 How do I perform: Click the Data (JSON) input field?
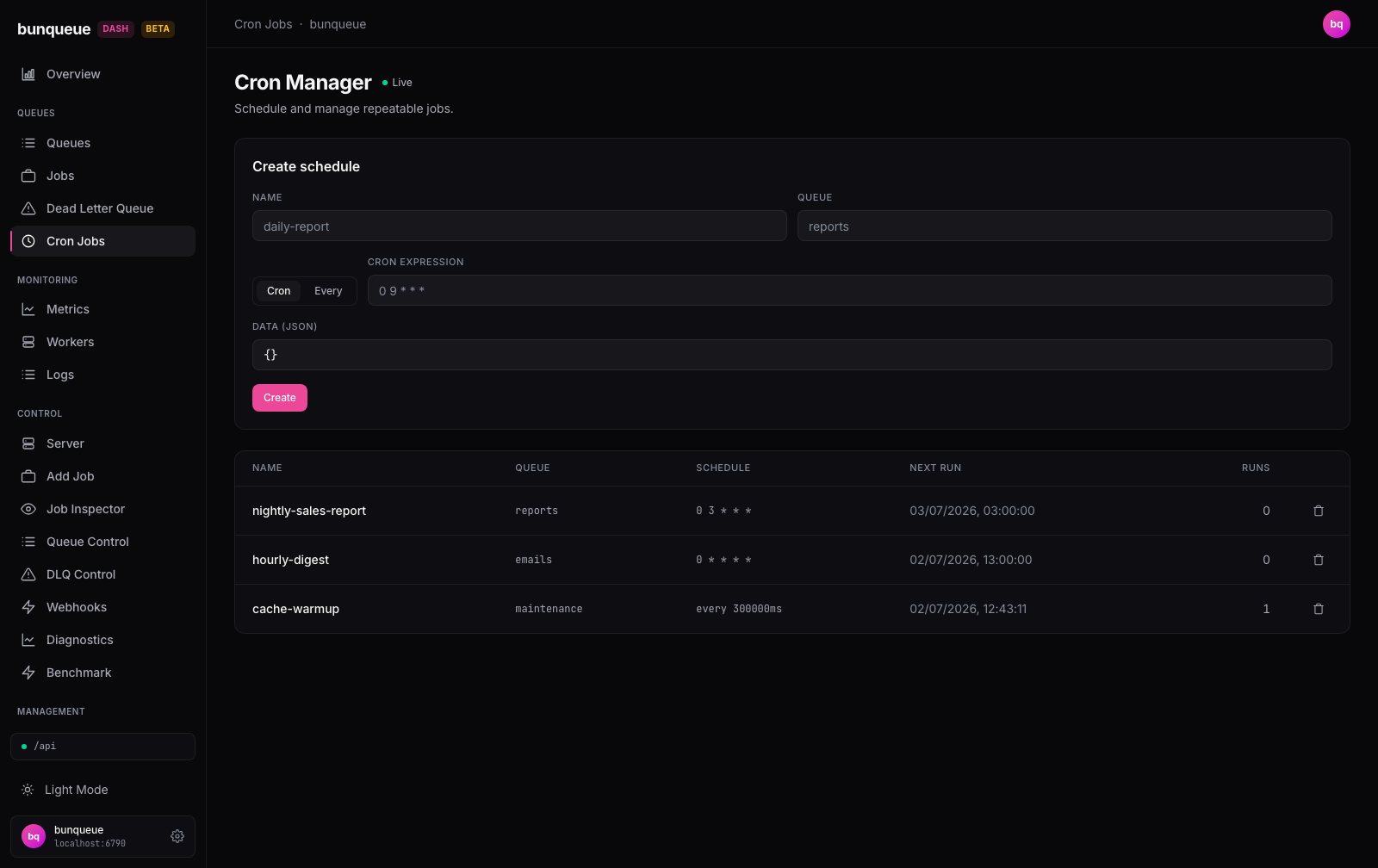click(791, 355)
